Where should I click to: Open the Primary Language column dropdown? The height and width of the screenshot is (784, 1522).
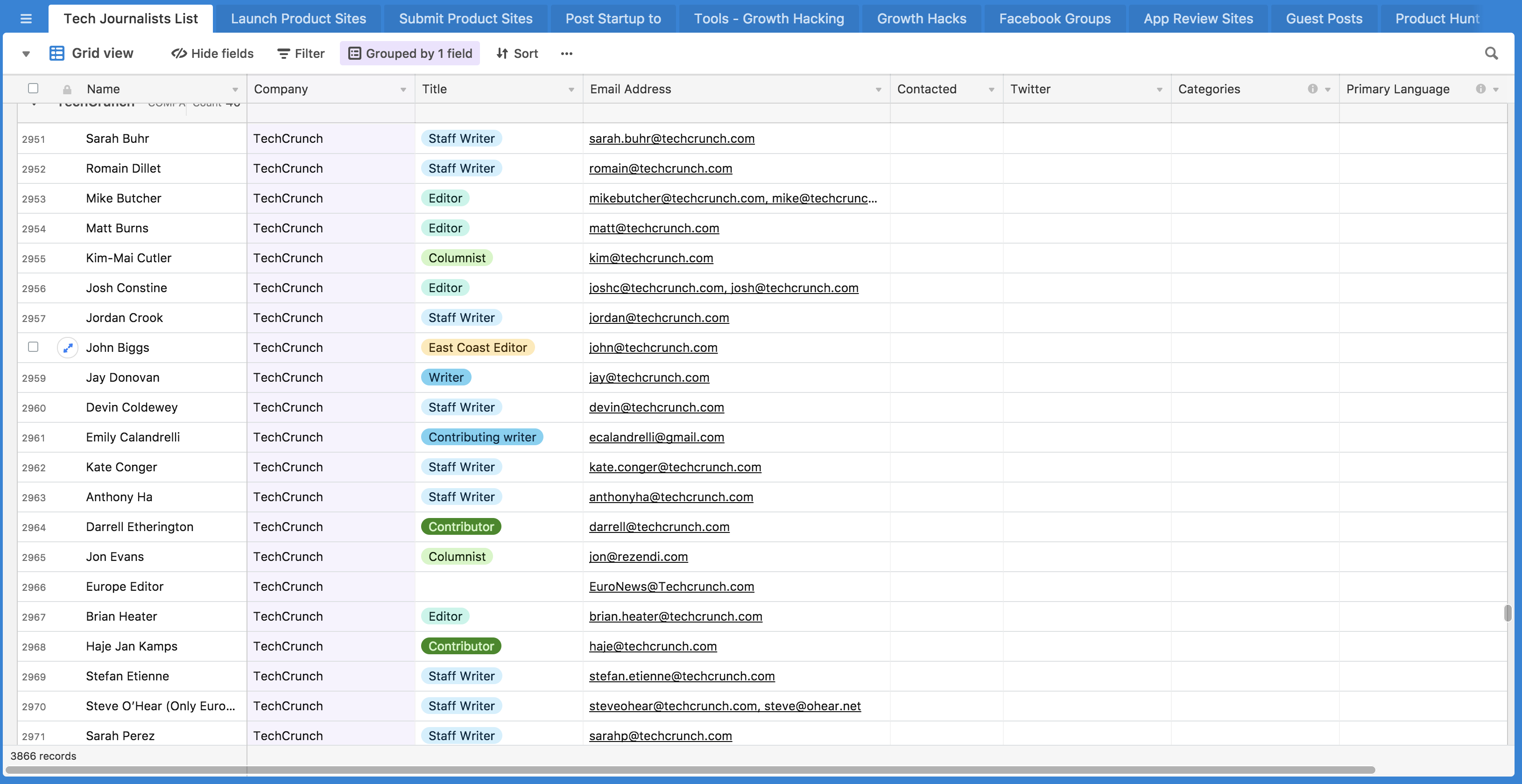pos(1496,90)
